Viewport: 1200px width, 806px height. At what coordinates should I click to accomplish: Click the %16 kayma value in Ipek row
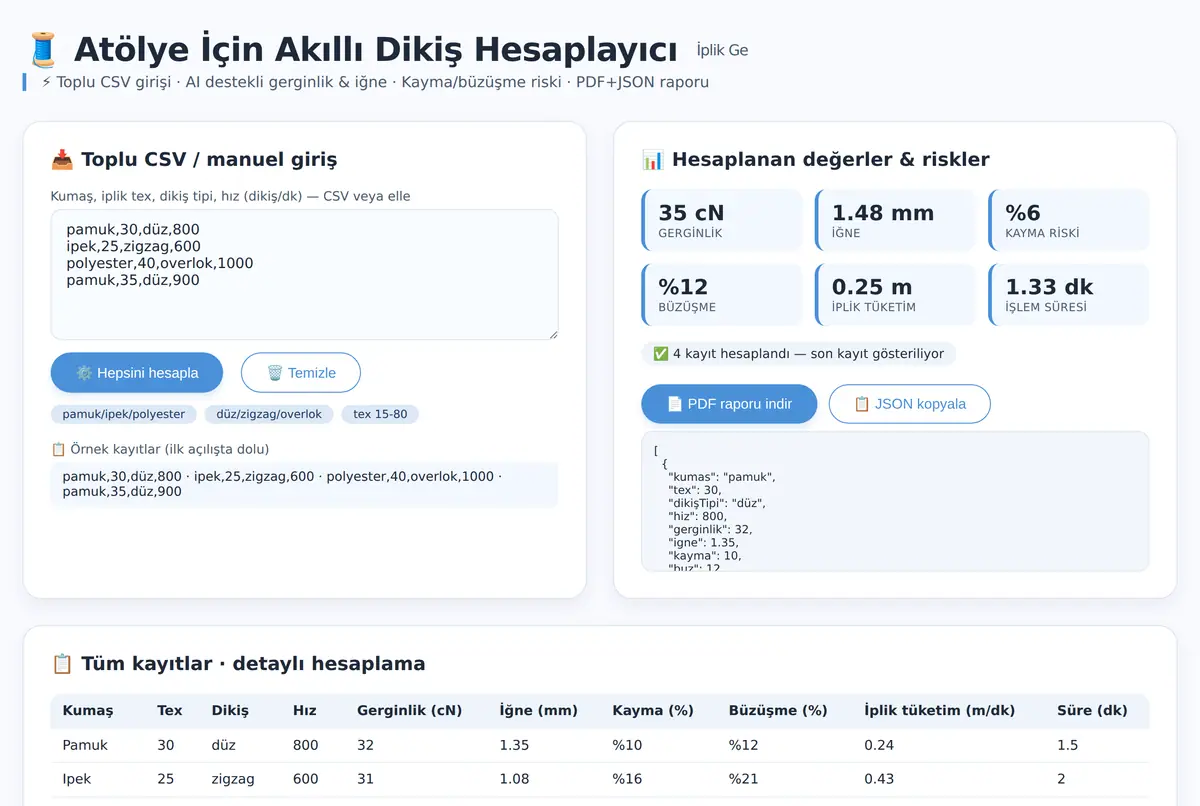pyautogui.click(x=627, y=779)
